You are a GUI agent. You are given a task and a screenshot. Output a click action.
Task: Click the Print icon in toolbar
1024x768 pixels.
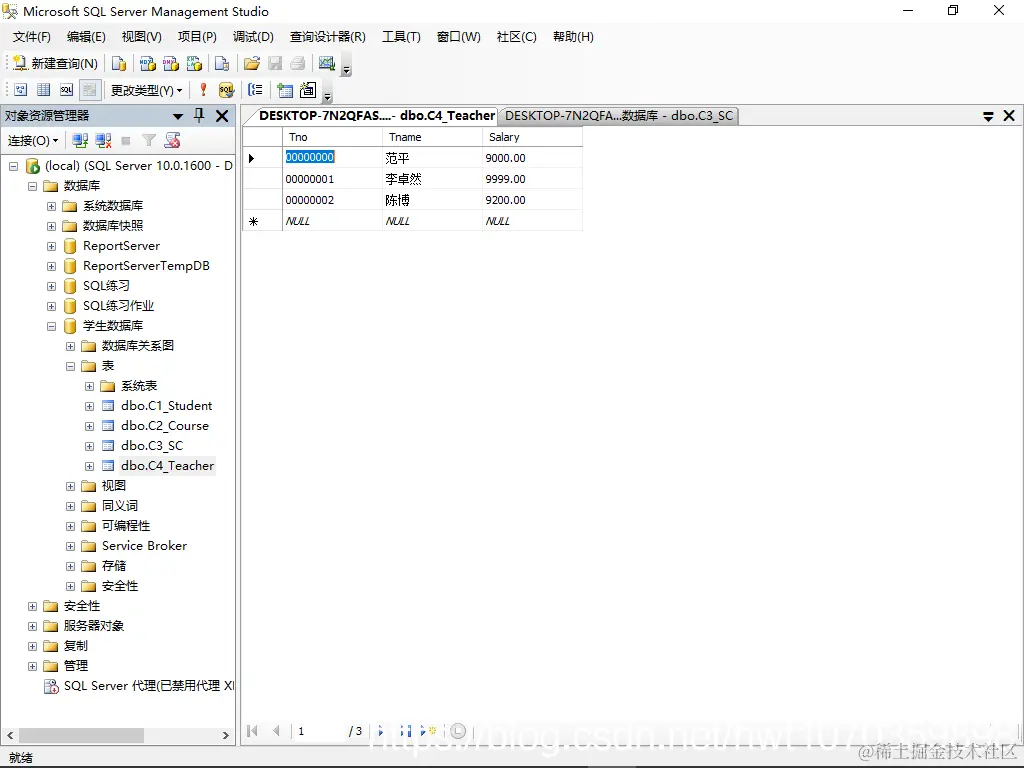pos(298,63)
